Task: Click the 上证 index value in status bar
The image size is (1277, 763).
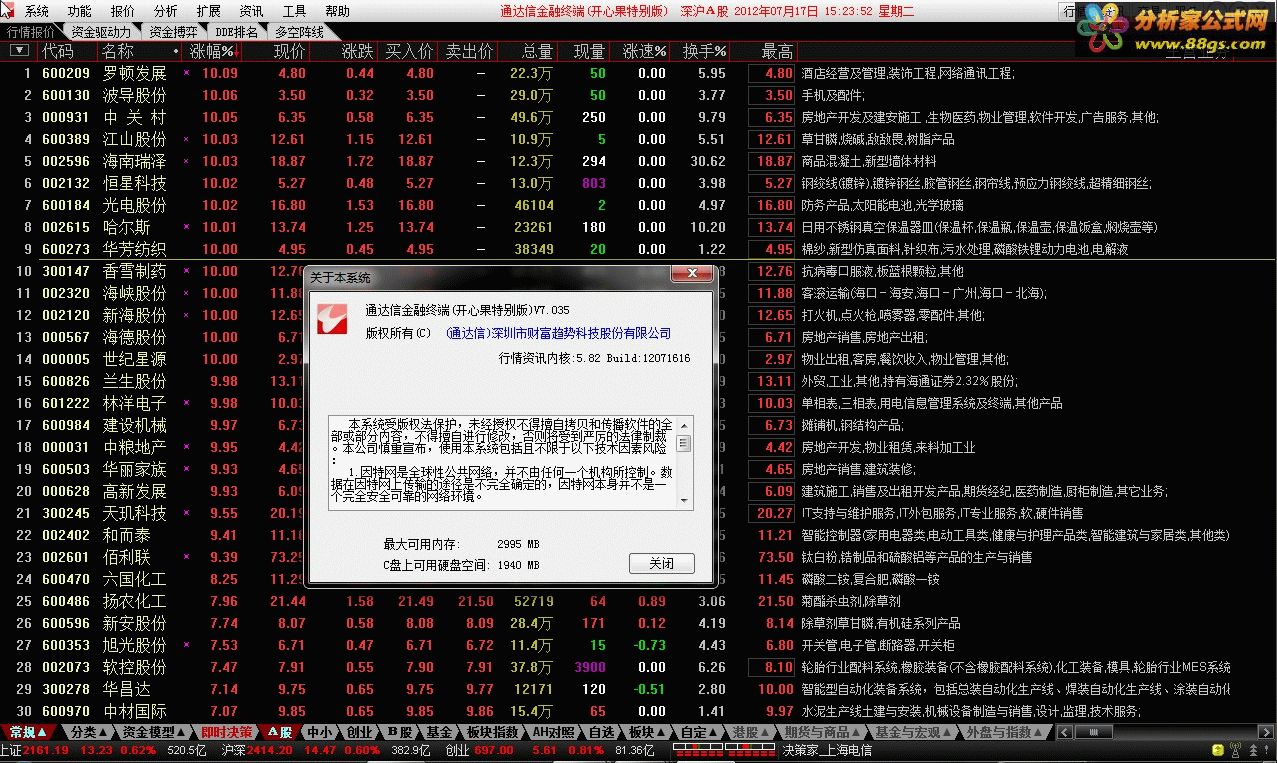Action: coord(47,750)
